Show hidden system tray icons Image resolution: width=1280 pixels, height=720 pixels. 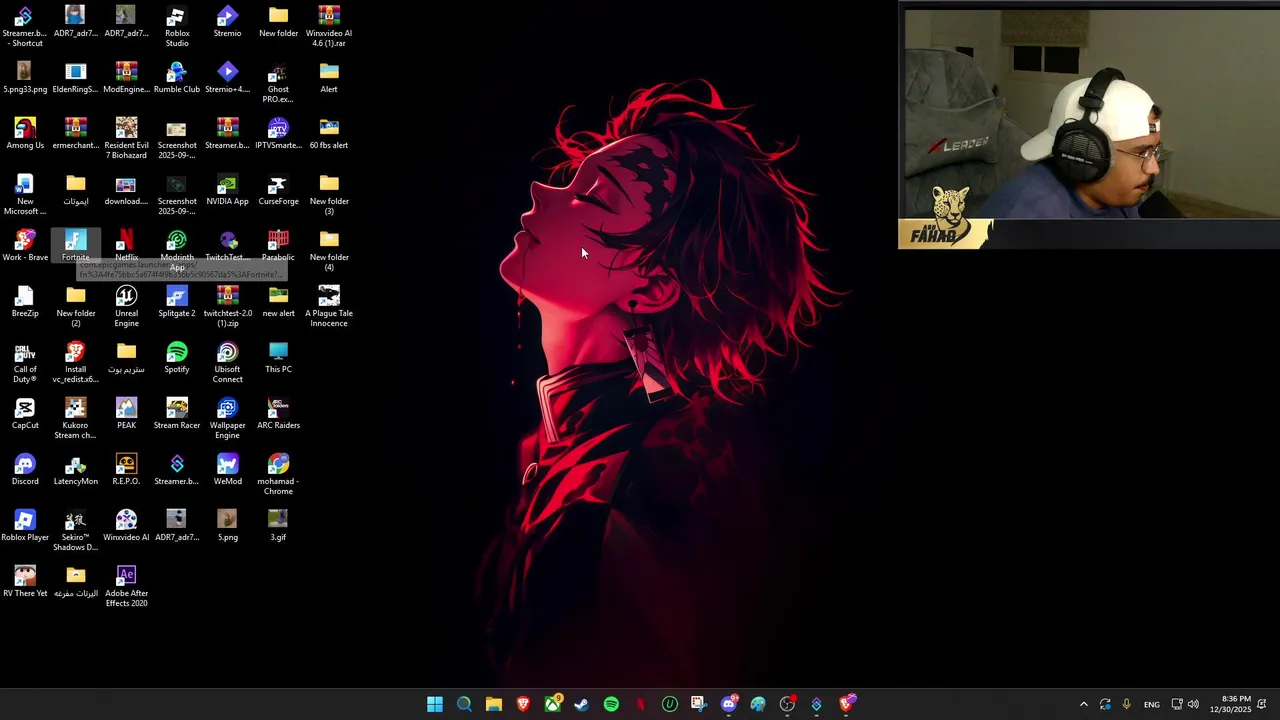pos(1083,705)
